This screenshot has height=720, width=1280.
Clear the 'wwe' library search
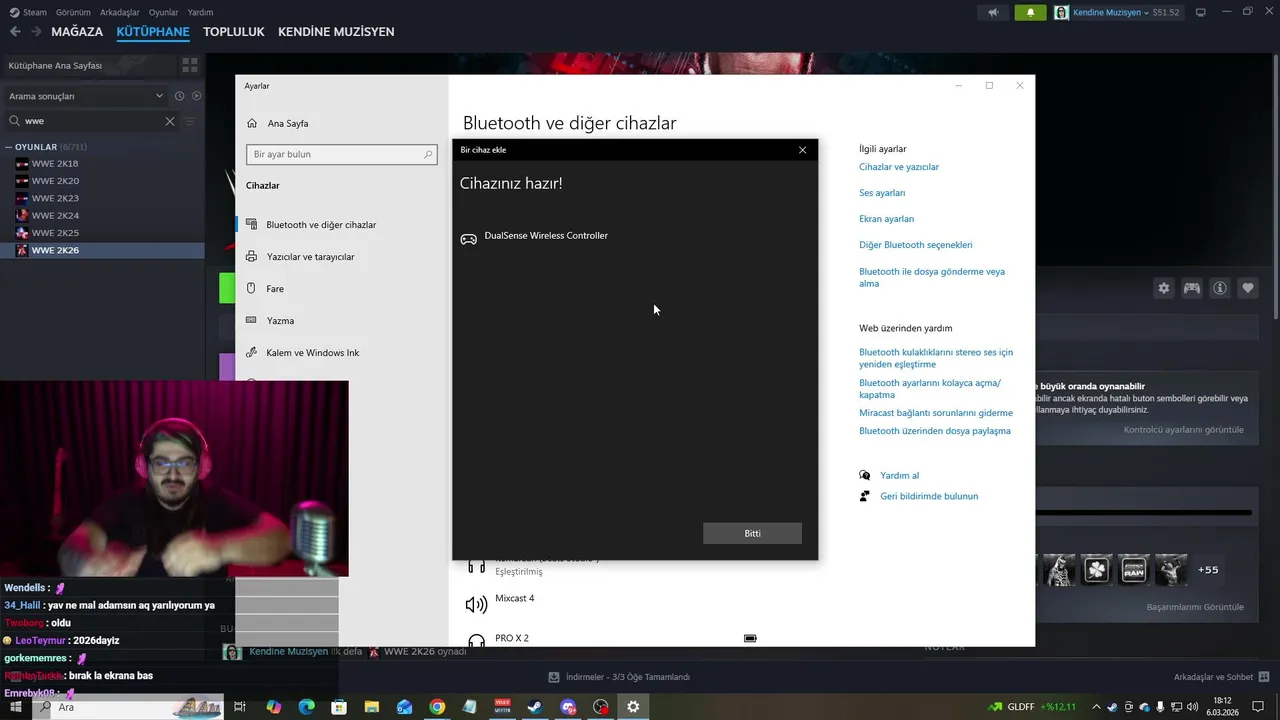169,121
